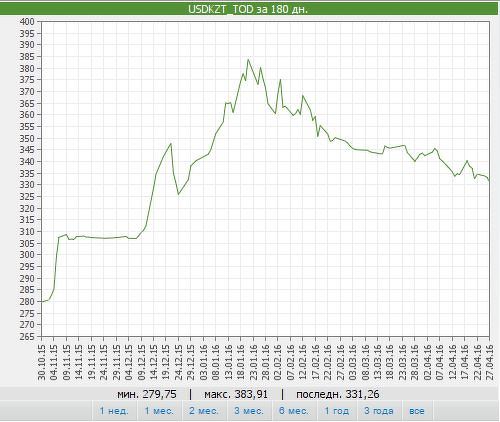Click the макс. 383,91 value label
The image size is (500, 422).
pyautogui.click(x=236, y=394)
